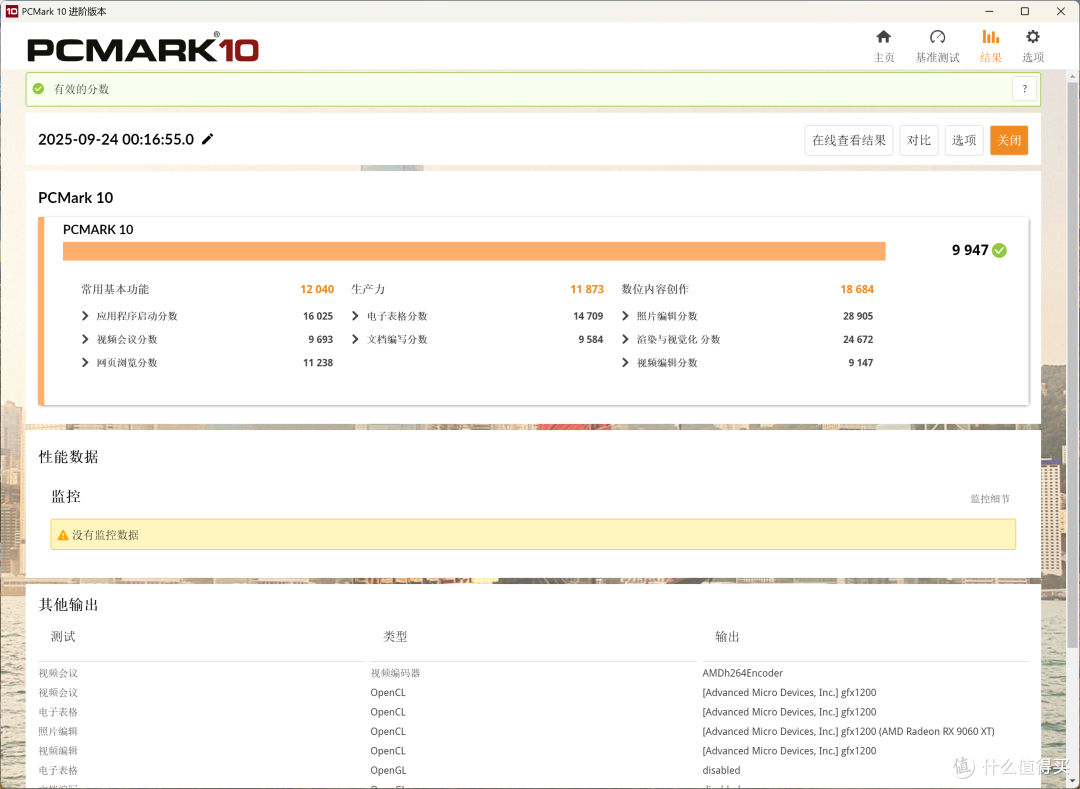Viewport: 1080px width, 789px height.
Task: Expand 网页浏览分数 row
Action: (85, 363)
